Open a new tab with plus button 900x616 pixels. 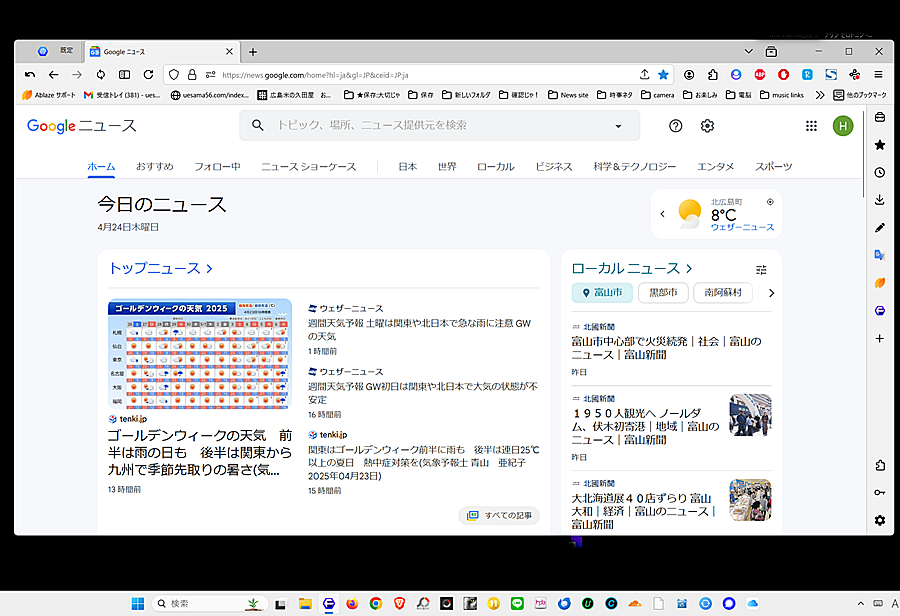point(253,52)
